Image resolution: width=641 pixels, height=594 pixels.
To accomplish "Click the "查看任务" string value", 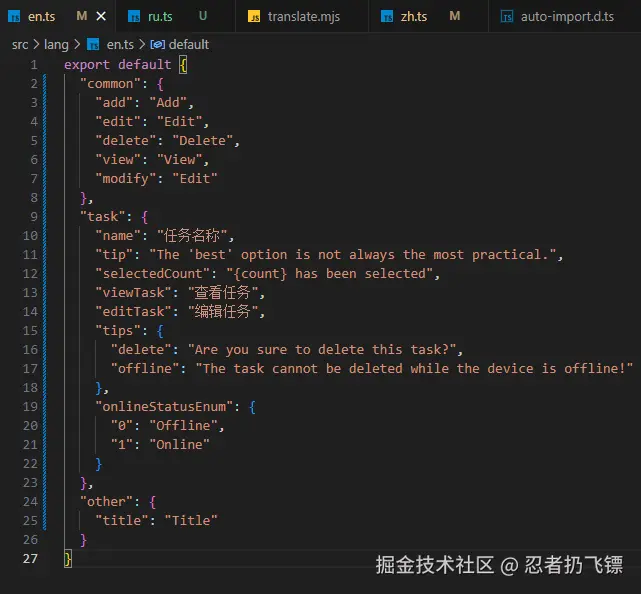I will coord(222,293).
